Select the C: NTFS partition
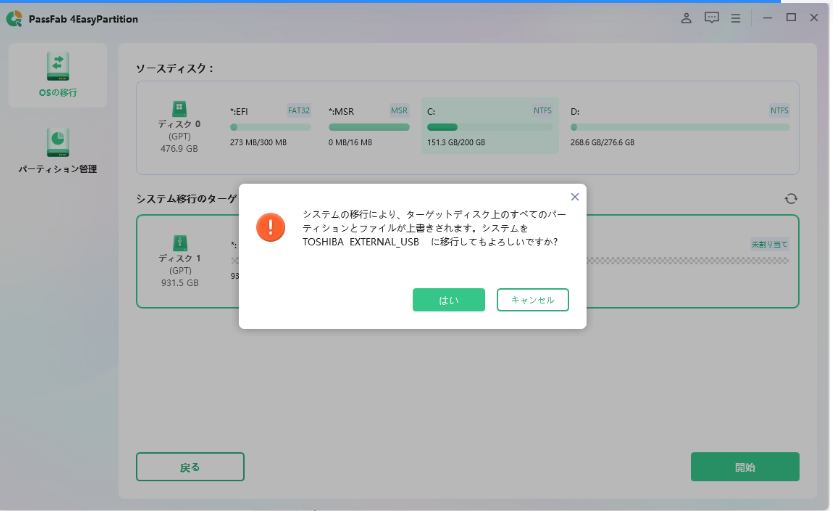Viewport: 833px width, 513px height. pyautogui.click(x=489, y=126)
